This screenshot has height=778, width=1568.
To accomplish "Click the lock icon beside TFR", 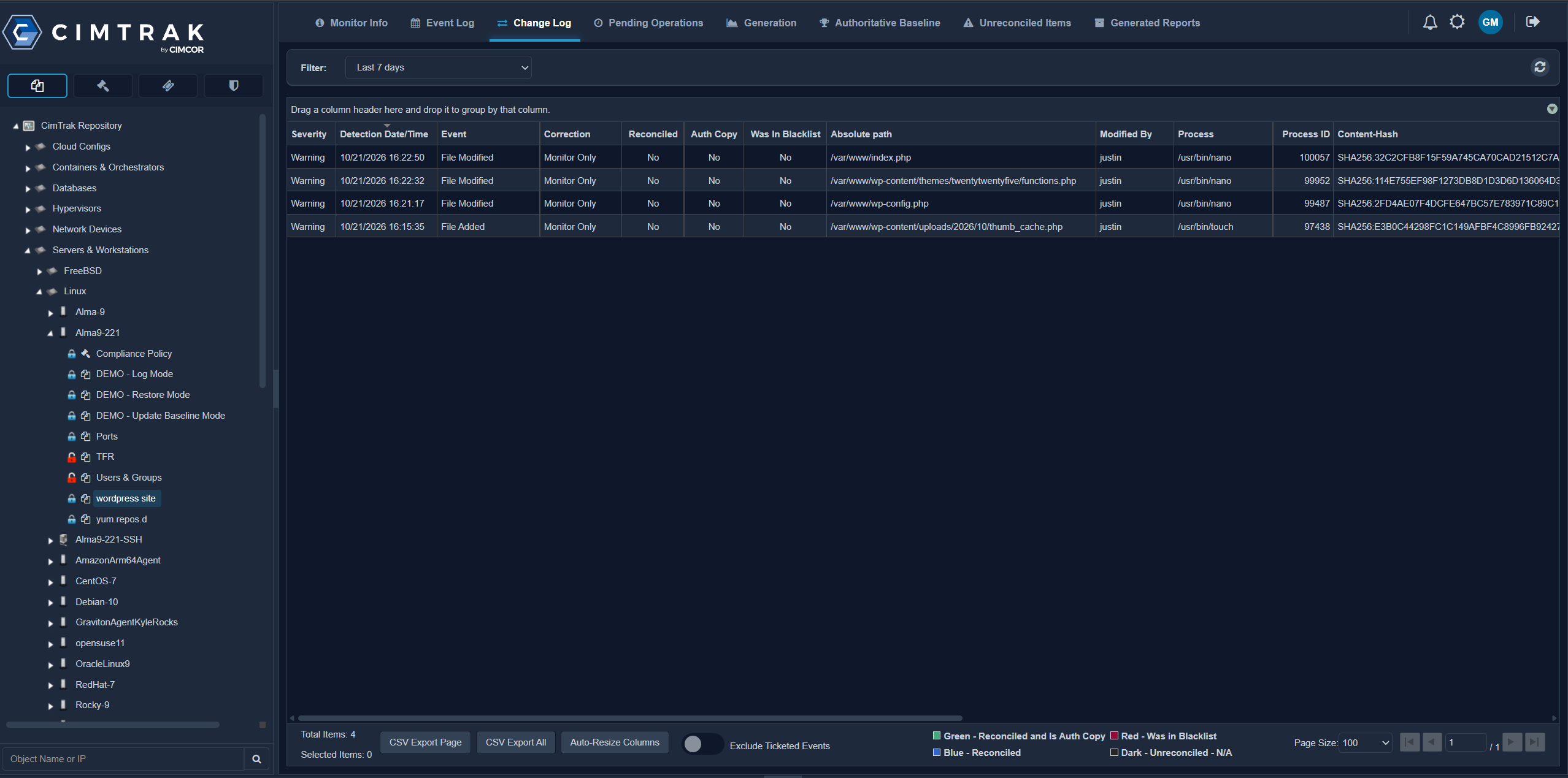I will click(71, 457).
